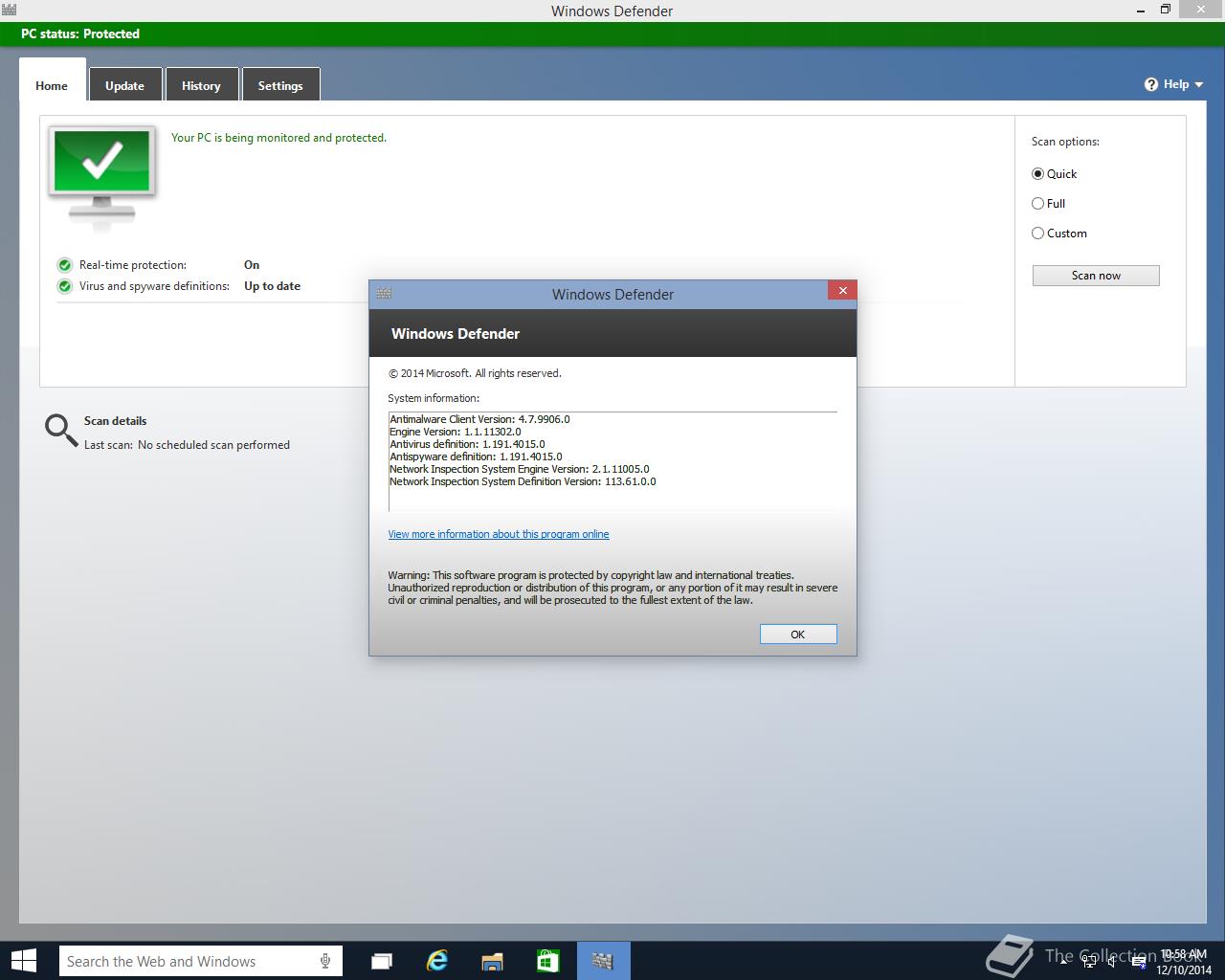Close the Windows Defender About dialog
The height and width of the screenshot is (980, 1225).
point(842,291)
